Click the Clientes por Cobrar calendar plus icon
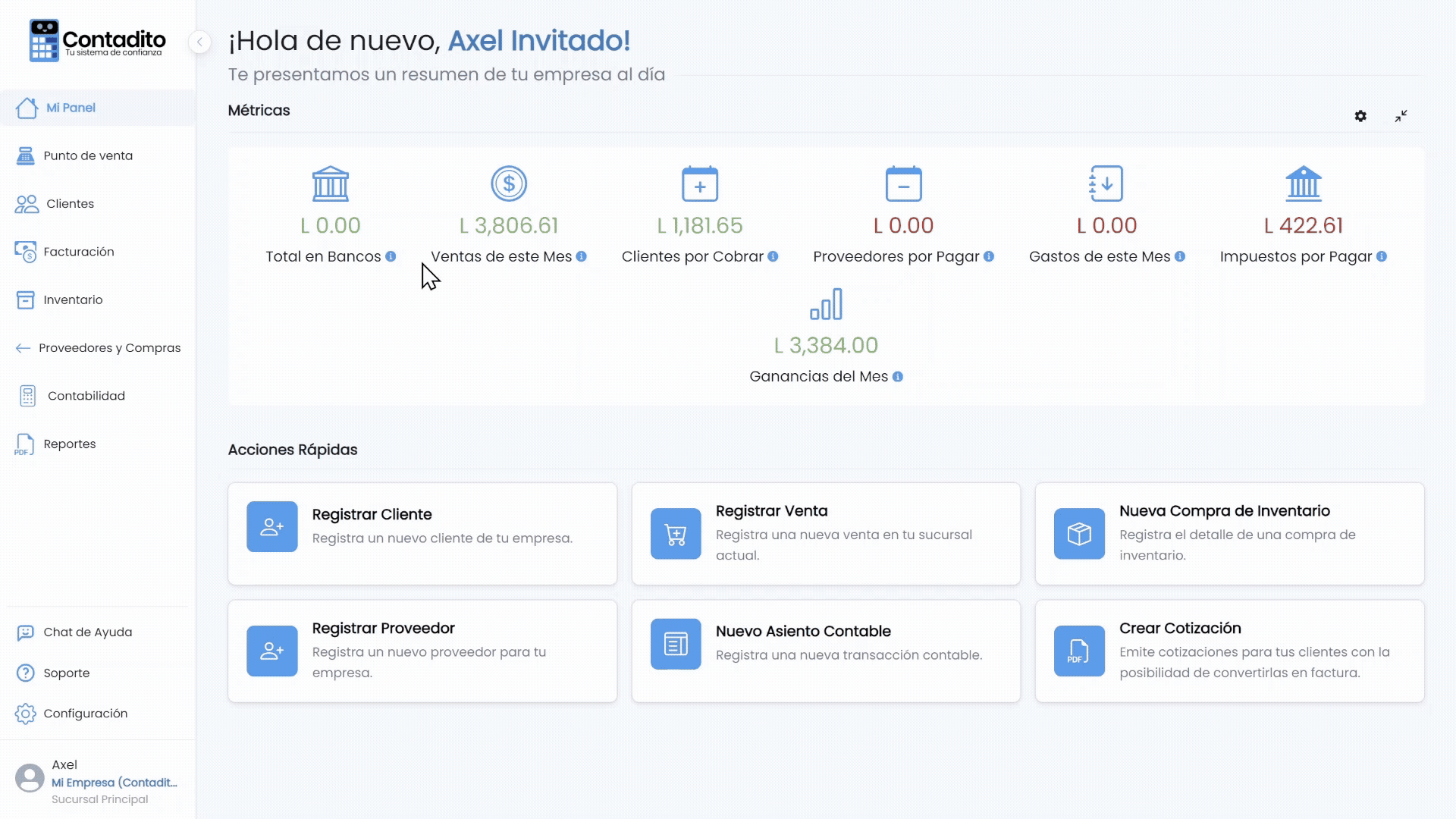 pos(700,184)
